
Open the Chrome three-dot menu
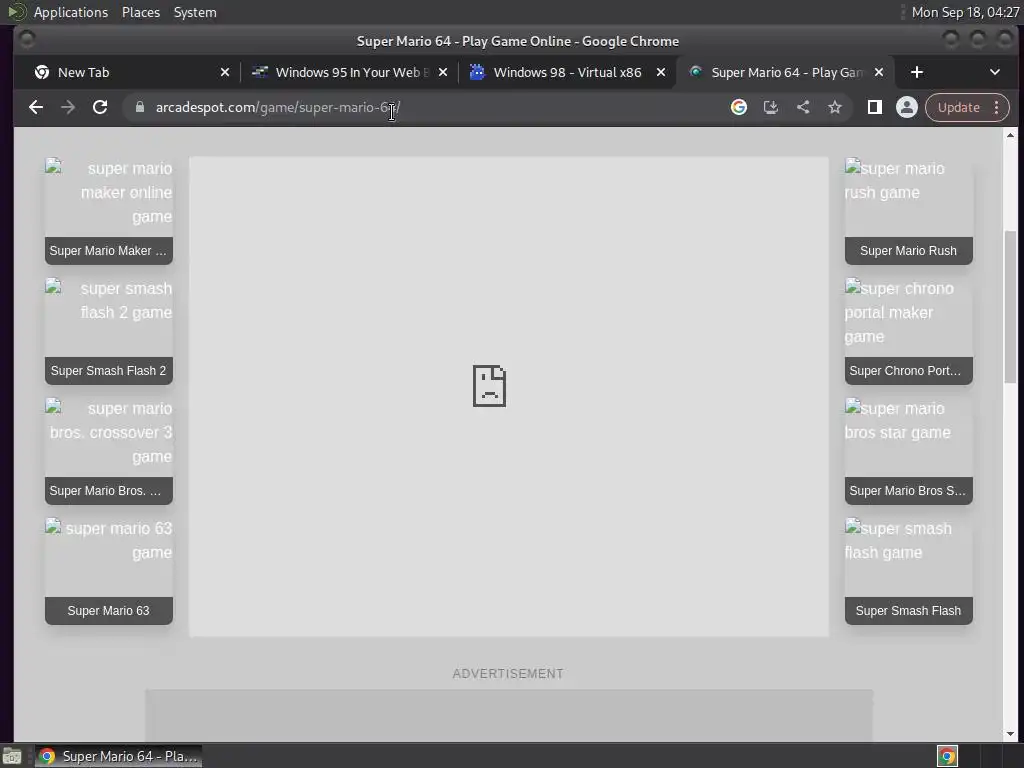pos(997,107)
